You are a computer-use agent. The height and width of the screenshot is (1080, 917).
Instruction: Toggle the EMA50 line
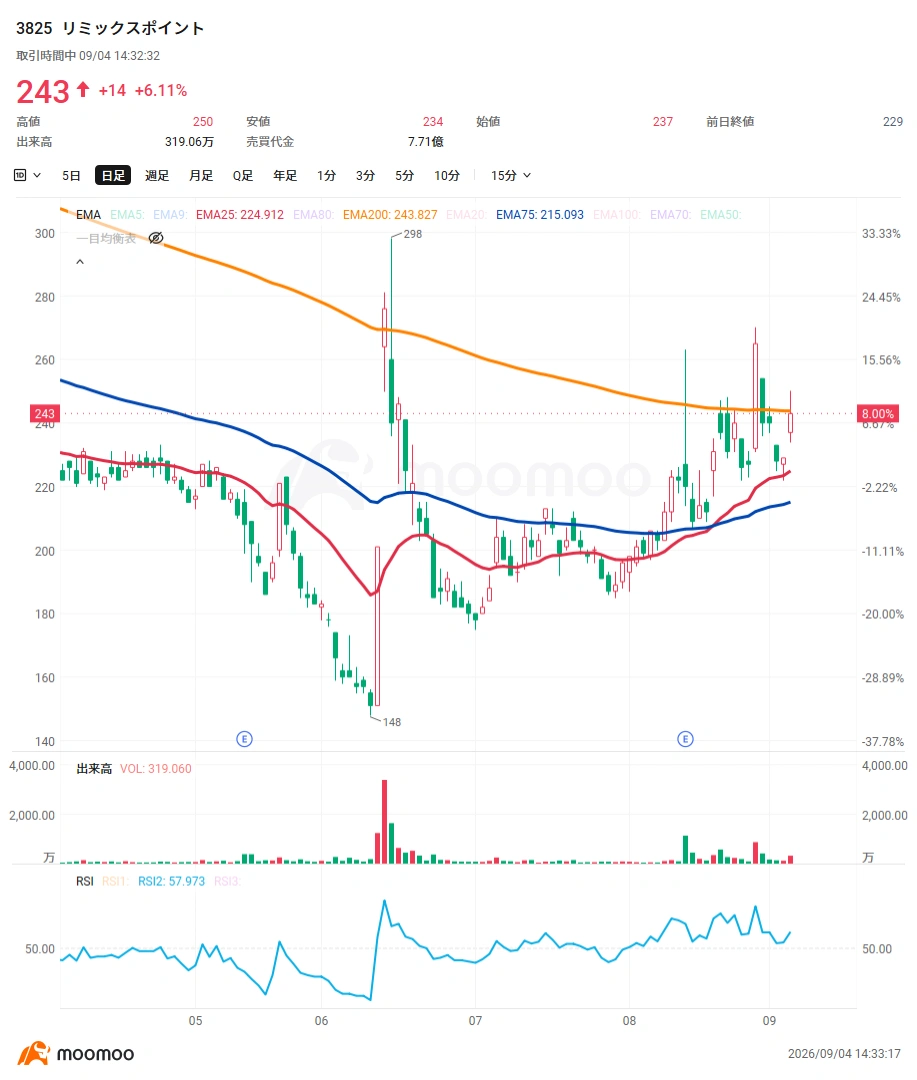pyautogui.click(x=721, y=215)
